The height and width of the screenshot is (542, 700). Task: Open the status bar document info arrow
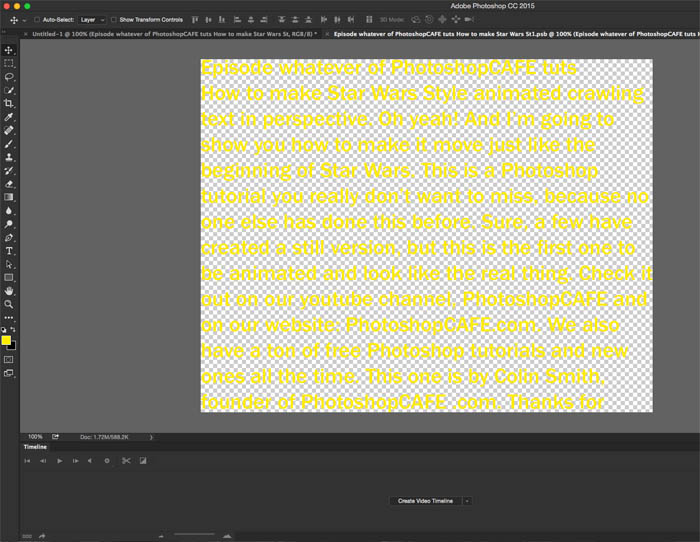click(151, 437)
